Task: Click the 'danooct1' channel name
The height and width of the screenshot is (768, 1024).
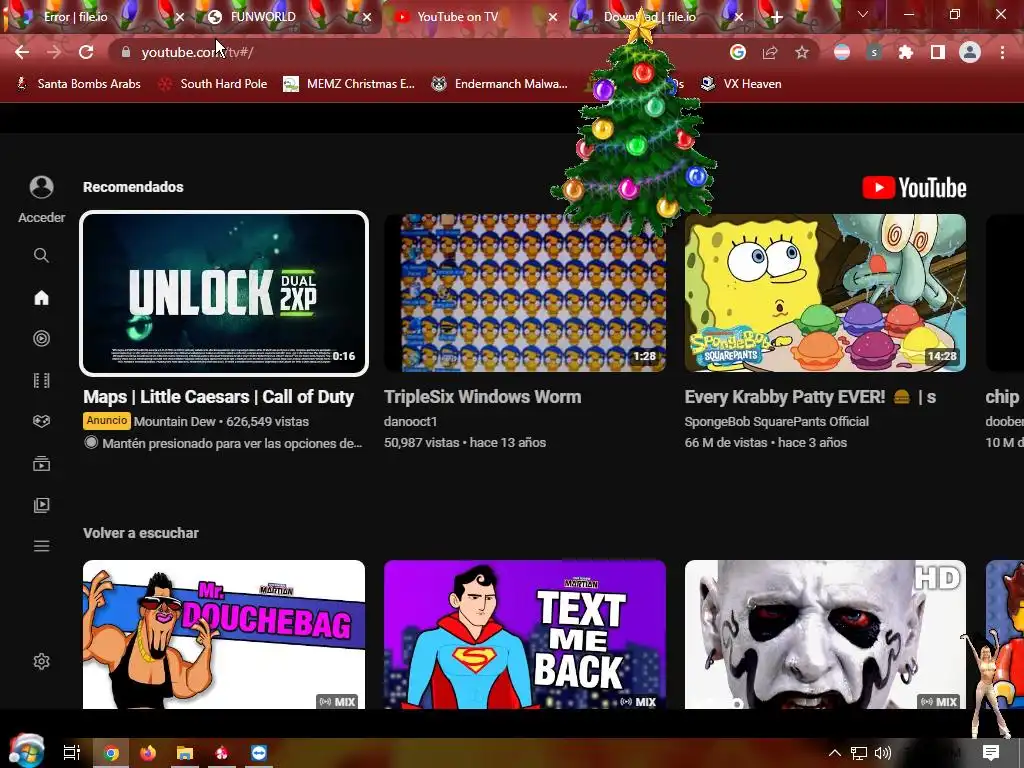Action: coord(411,421)
